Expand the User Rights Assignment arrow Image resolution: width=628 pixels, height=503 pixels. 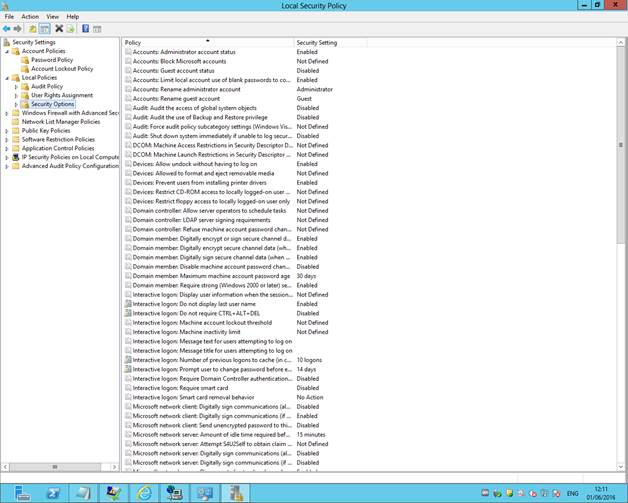point(16,95)
